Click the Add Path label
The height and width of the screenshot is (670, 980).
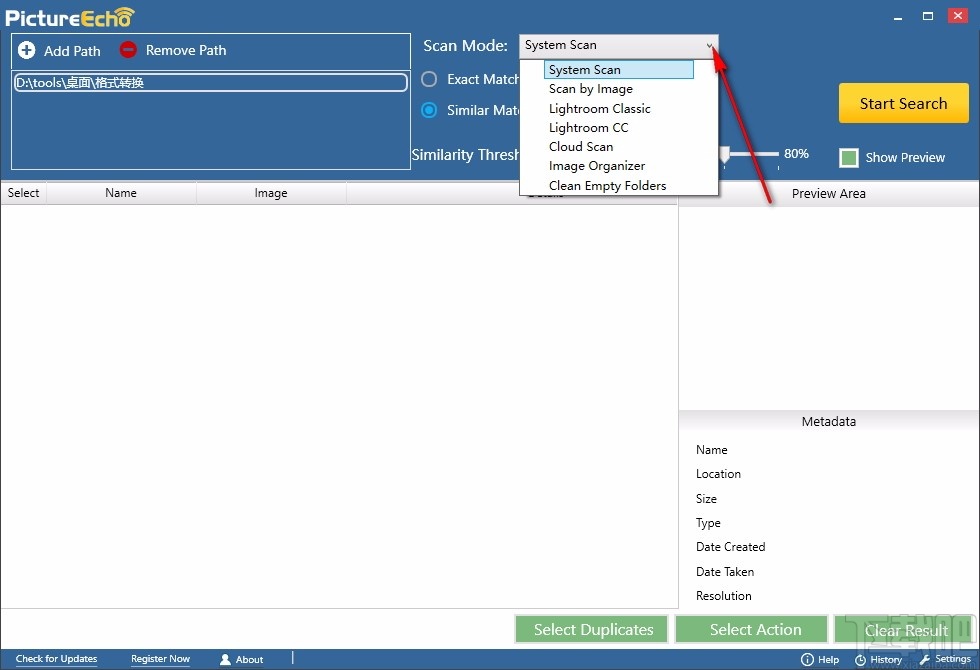[72, 51]
